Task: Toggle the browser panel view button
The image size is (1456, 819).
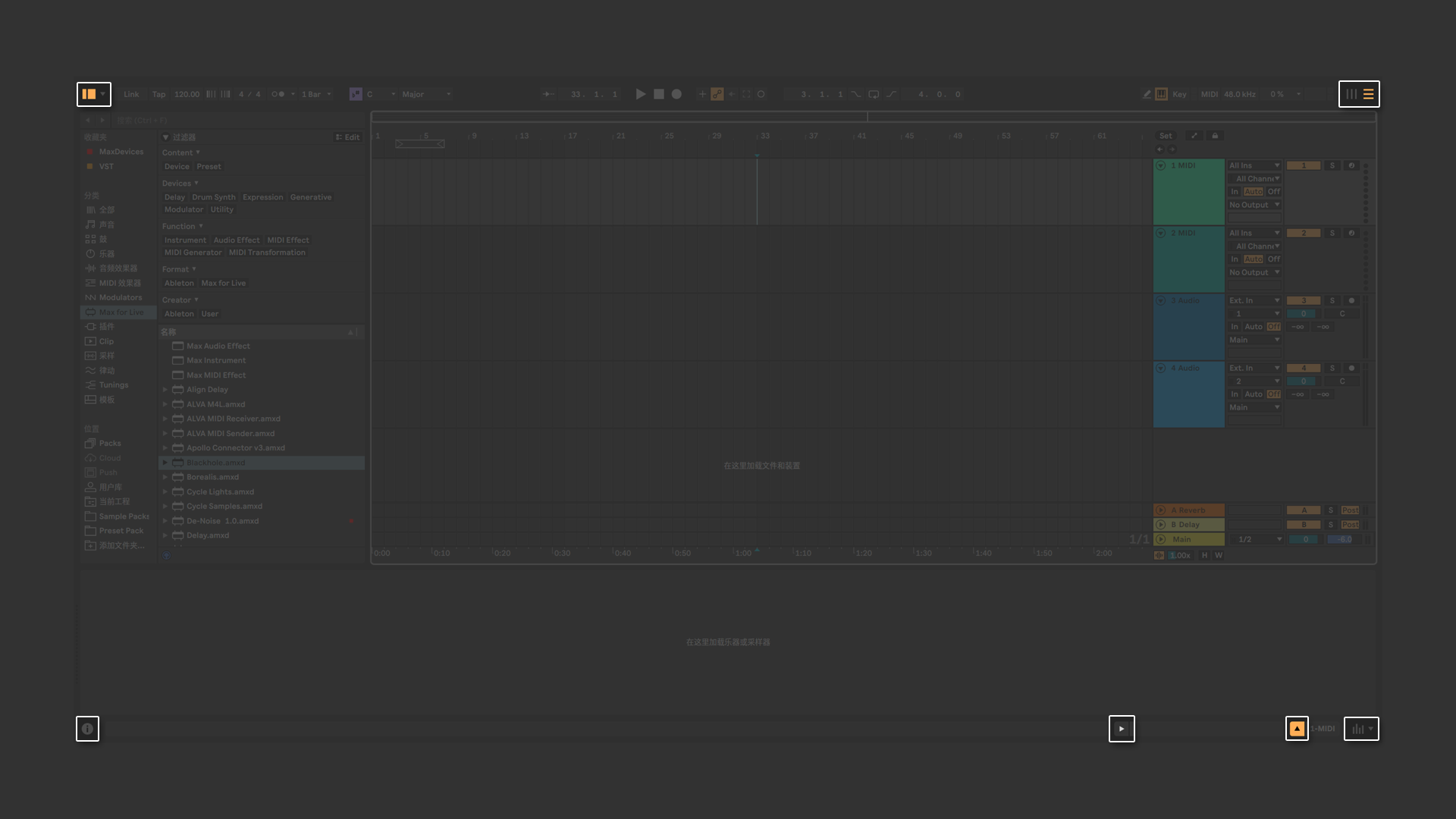Action: [89, 94]
